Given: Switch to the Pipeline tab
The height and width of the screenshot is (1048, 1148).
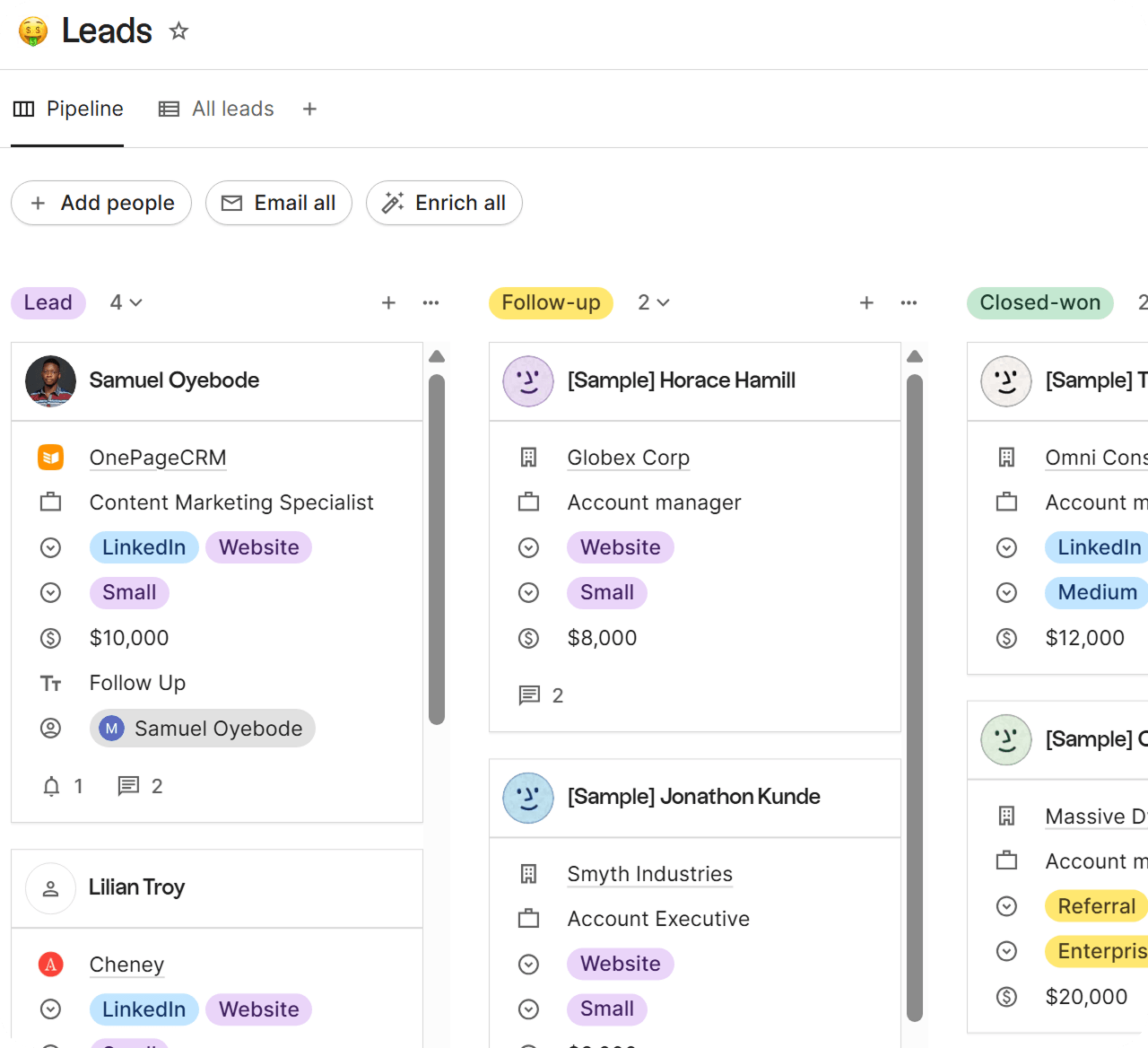Looking at the screenshot, I should (x=67, y=109).
